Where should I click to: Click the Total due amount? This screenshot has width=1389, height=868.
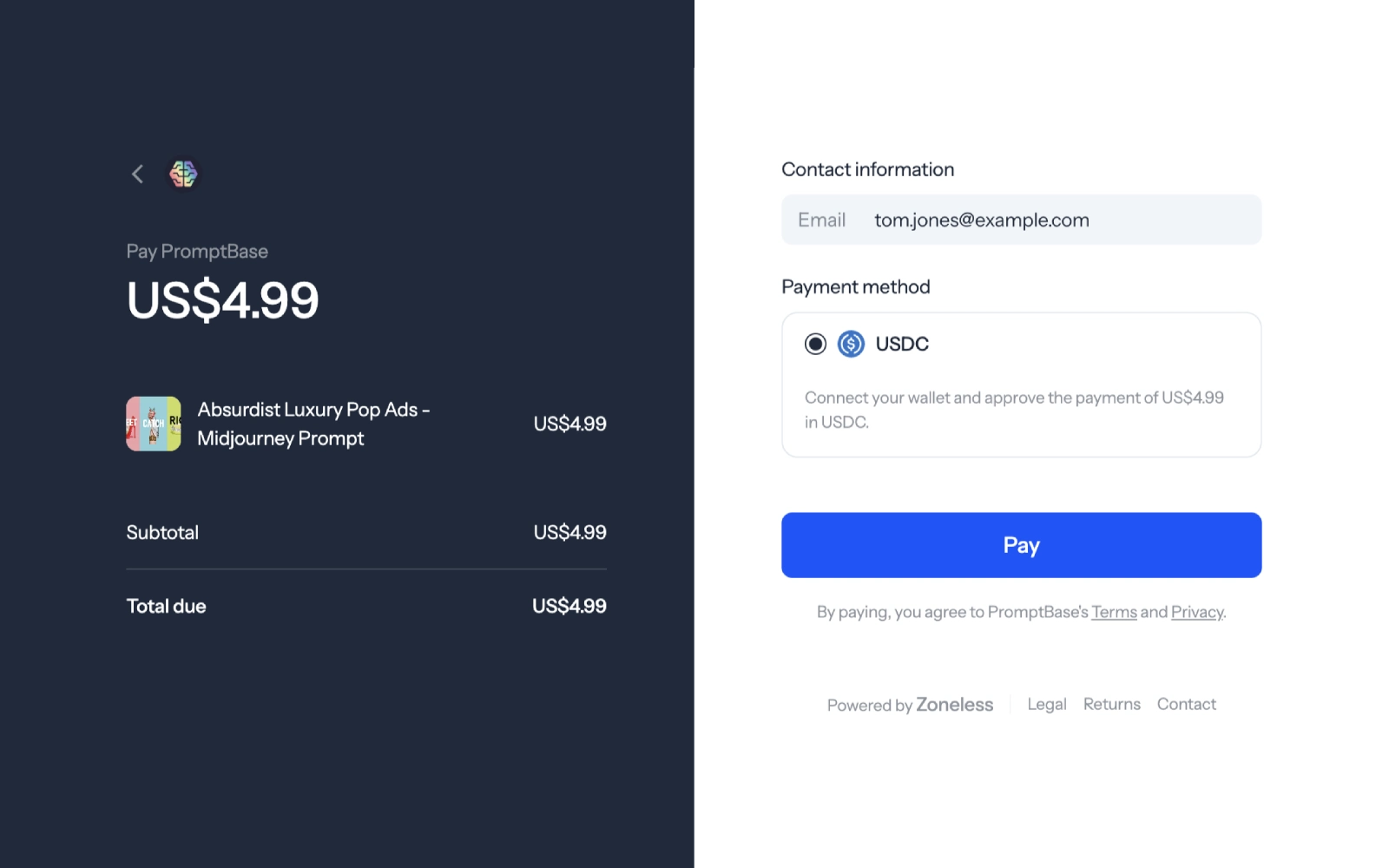click(x=569, y=606)
